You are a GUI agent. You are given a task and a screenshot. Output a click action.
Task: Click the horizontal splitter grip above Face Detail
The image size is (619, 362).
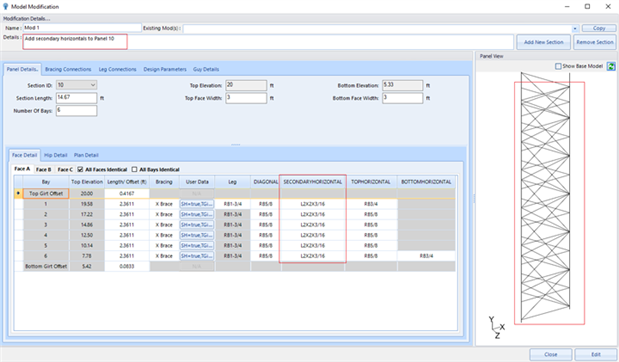[x=236, y=144]
